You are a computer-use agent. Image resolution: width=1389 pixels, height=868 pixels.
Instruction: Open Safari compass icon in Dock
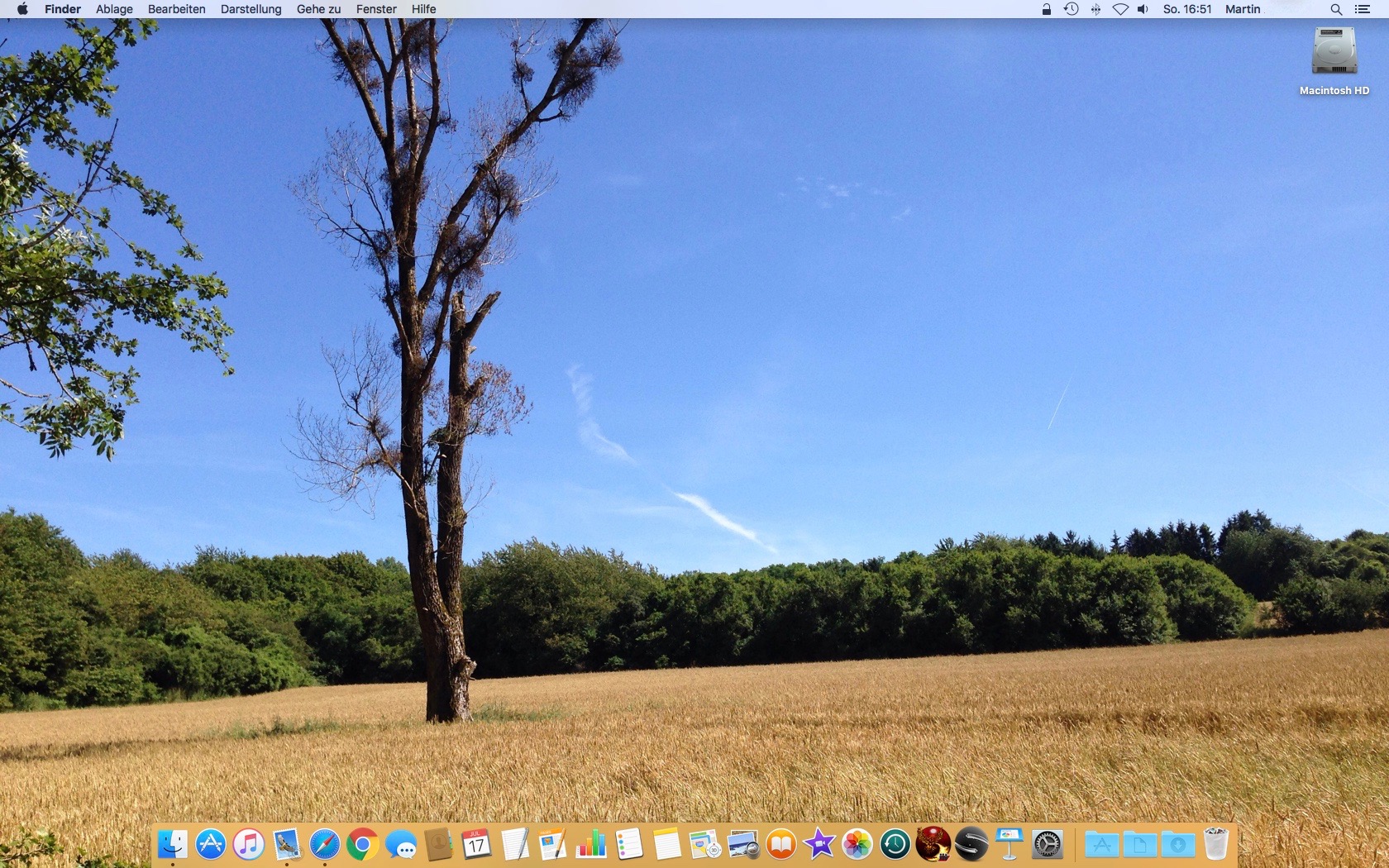click(x=324, y=844)
